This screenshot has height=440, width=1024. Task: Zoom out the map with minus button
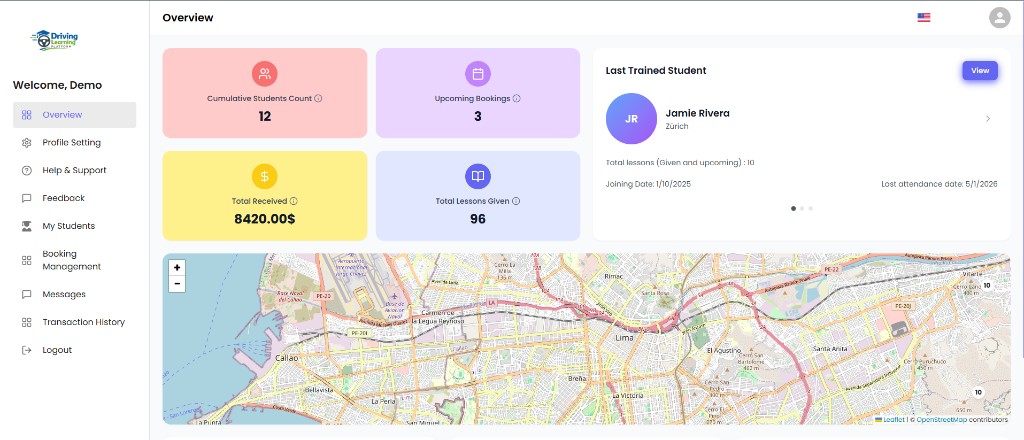click(x=177, y=284)
